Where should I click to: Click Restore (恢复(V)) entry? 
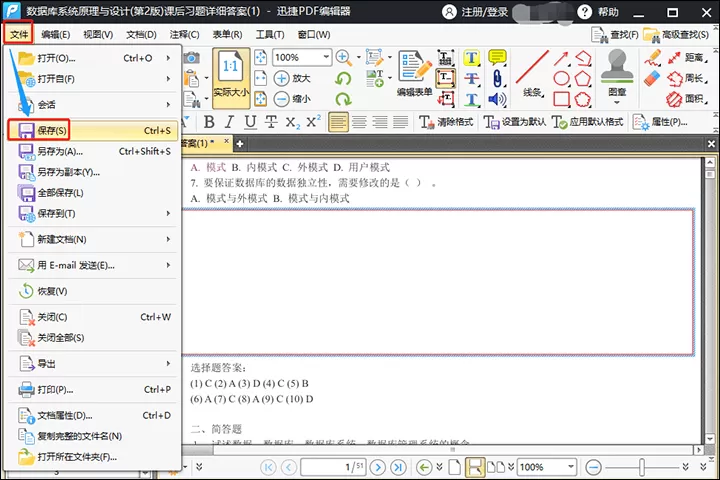pyautogui.click(x=92, y=291)
